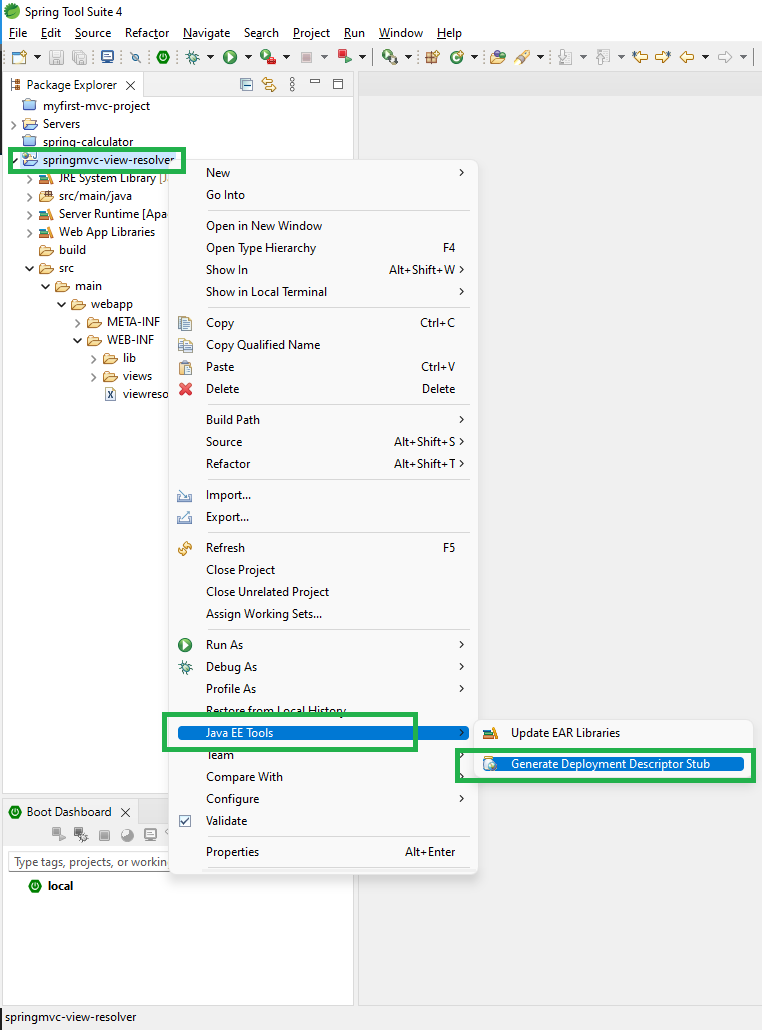Click the green Run toolbar button
The width and height of the screenshot is (762, 1030).
point(230,57)
